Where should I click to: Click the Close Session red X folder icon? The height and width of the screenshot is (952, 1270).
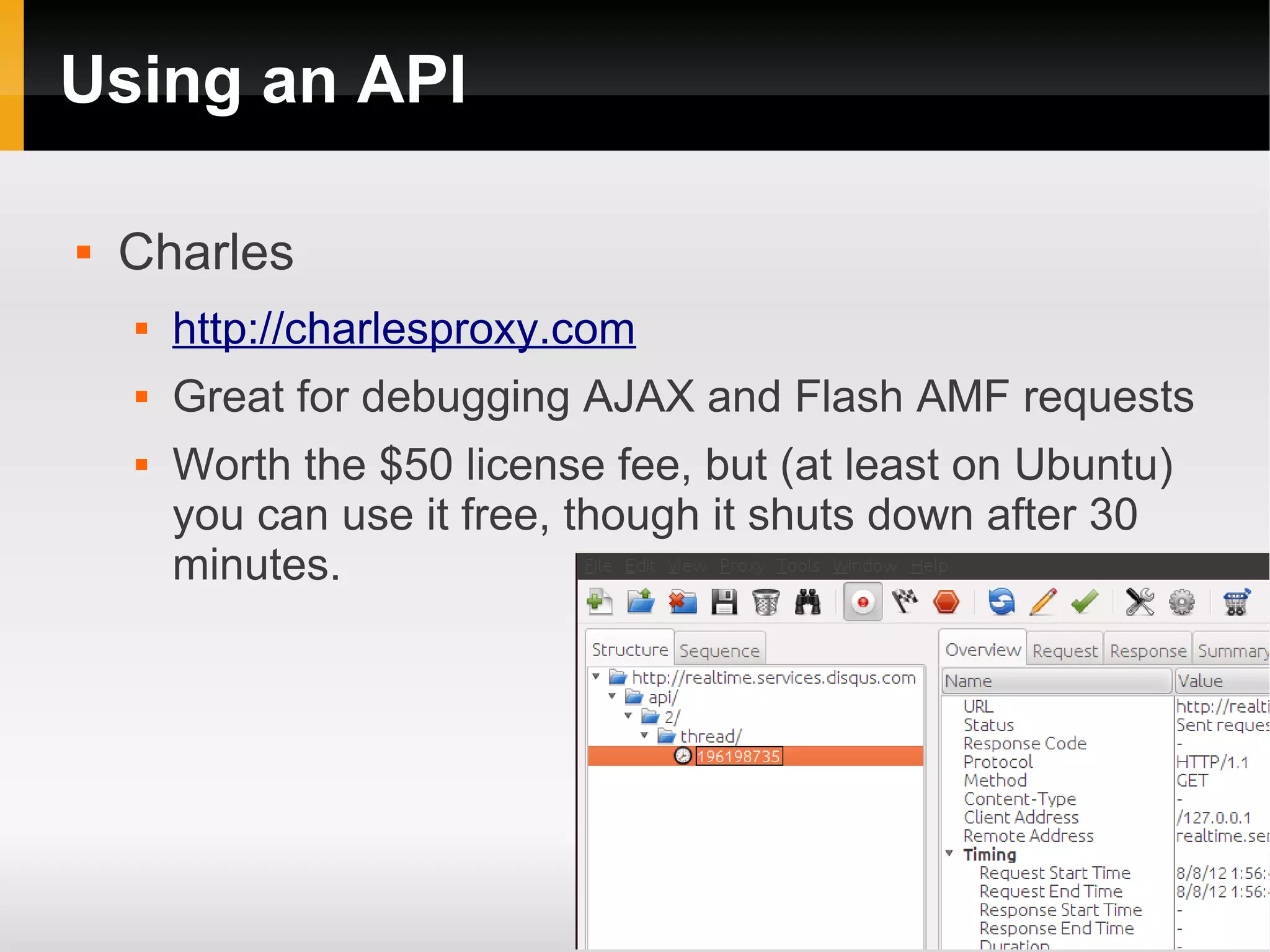tap(683, 602)
